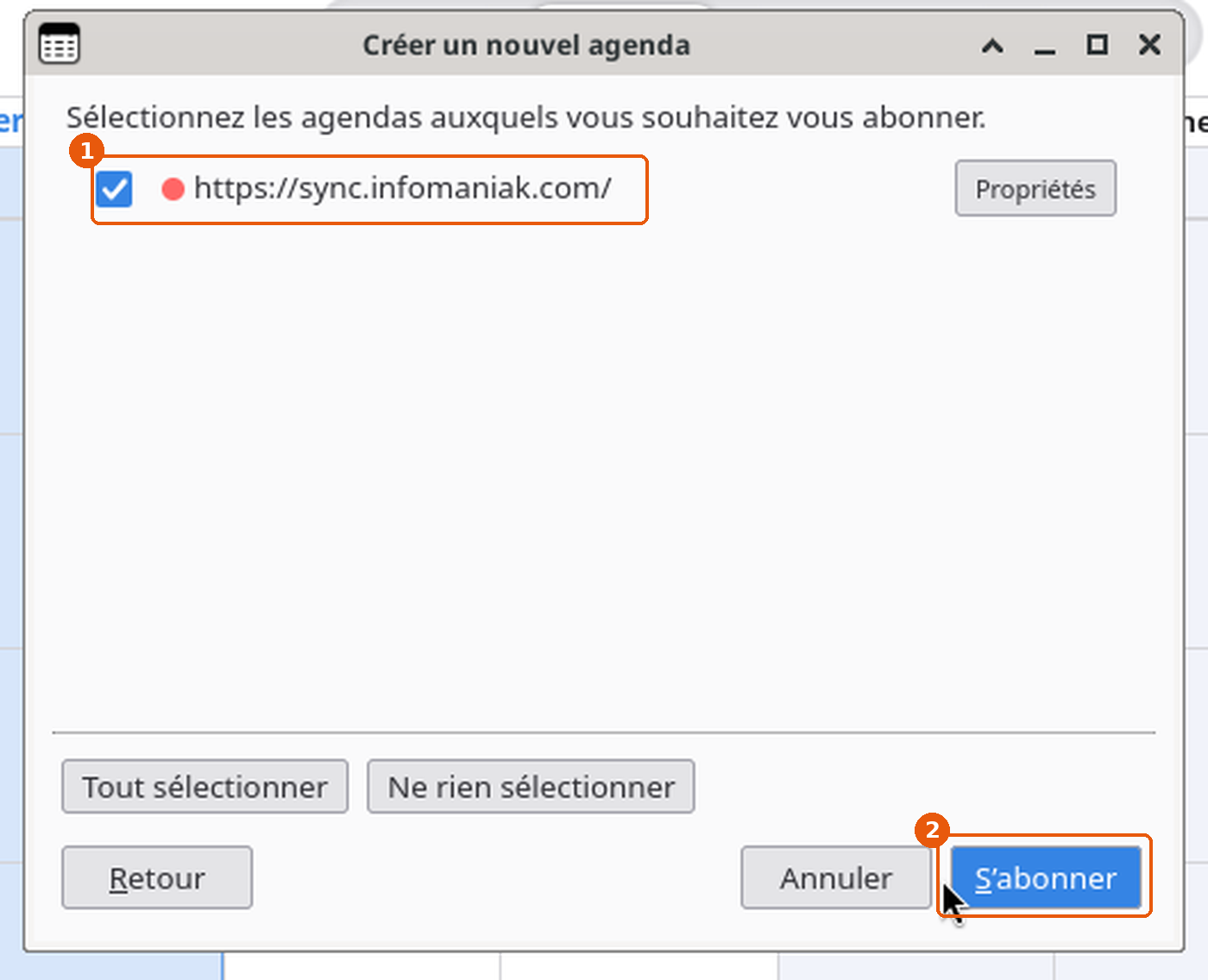Image resolution: width=1208 pixels, height=980 pixels.
Task: Cancel with the Annuler button
Action: coord(835,877)
